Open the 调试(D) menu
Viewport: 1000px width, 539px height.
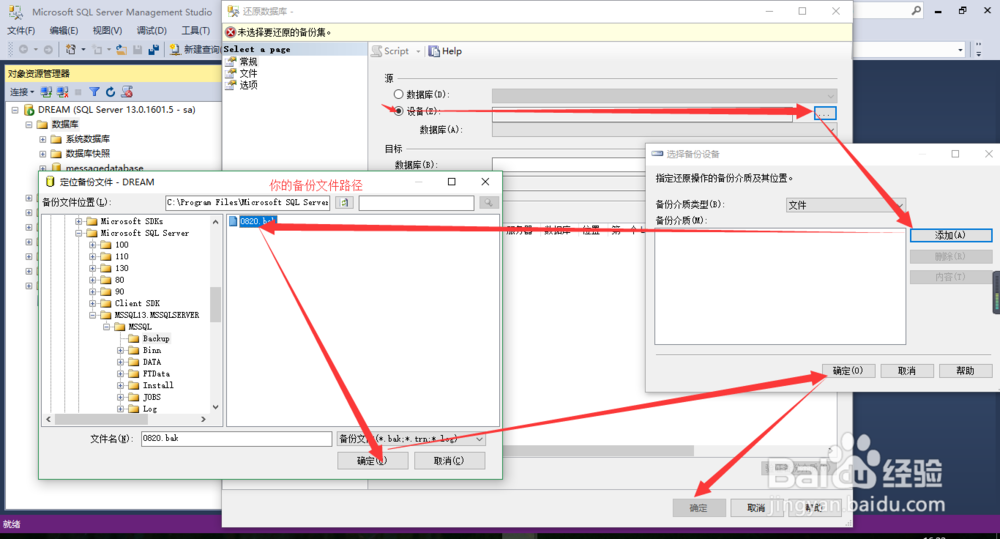pyautogui.click(x=151, y=31)
